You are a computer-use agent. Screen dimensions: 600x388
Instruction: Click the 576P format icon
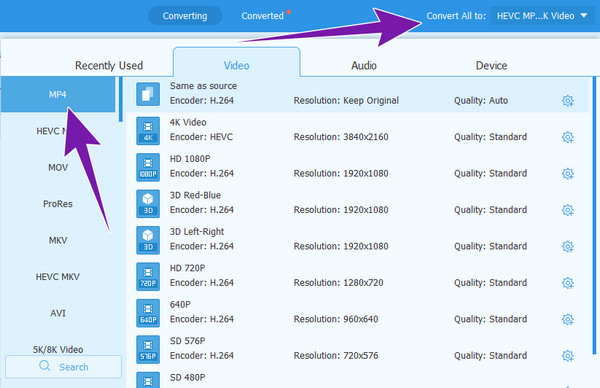click(x=148, y=349)
